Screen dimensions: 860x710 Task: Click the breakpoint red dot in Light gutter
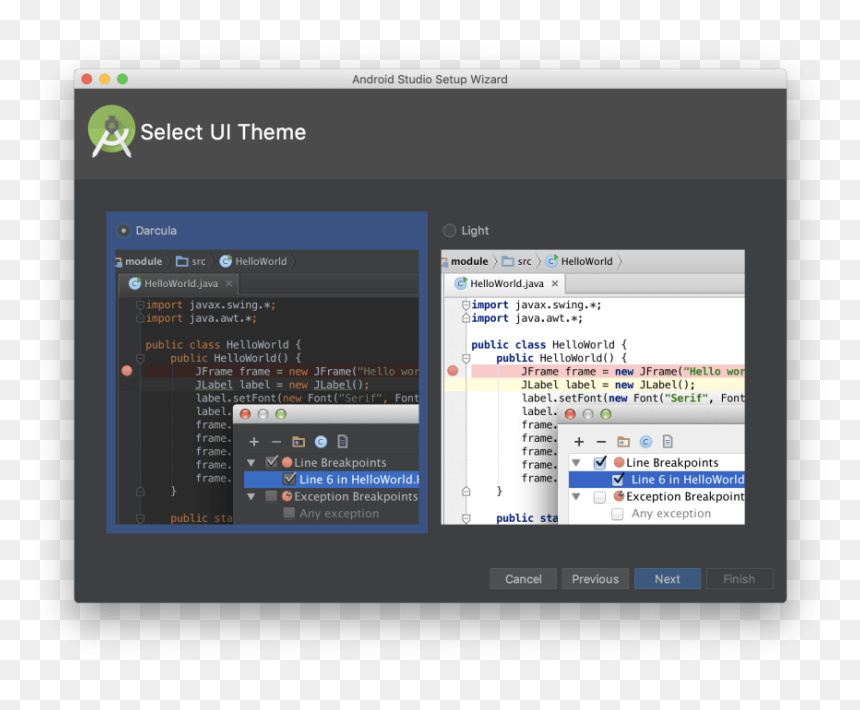pos(452,371)
